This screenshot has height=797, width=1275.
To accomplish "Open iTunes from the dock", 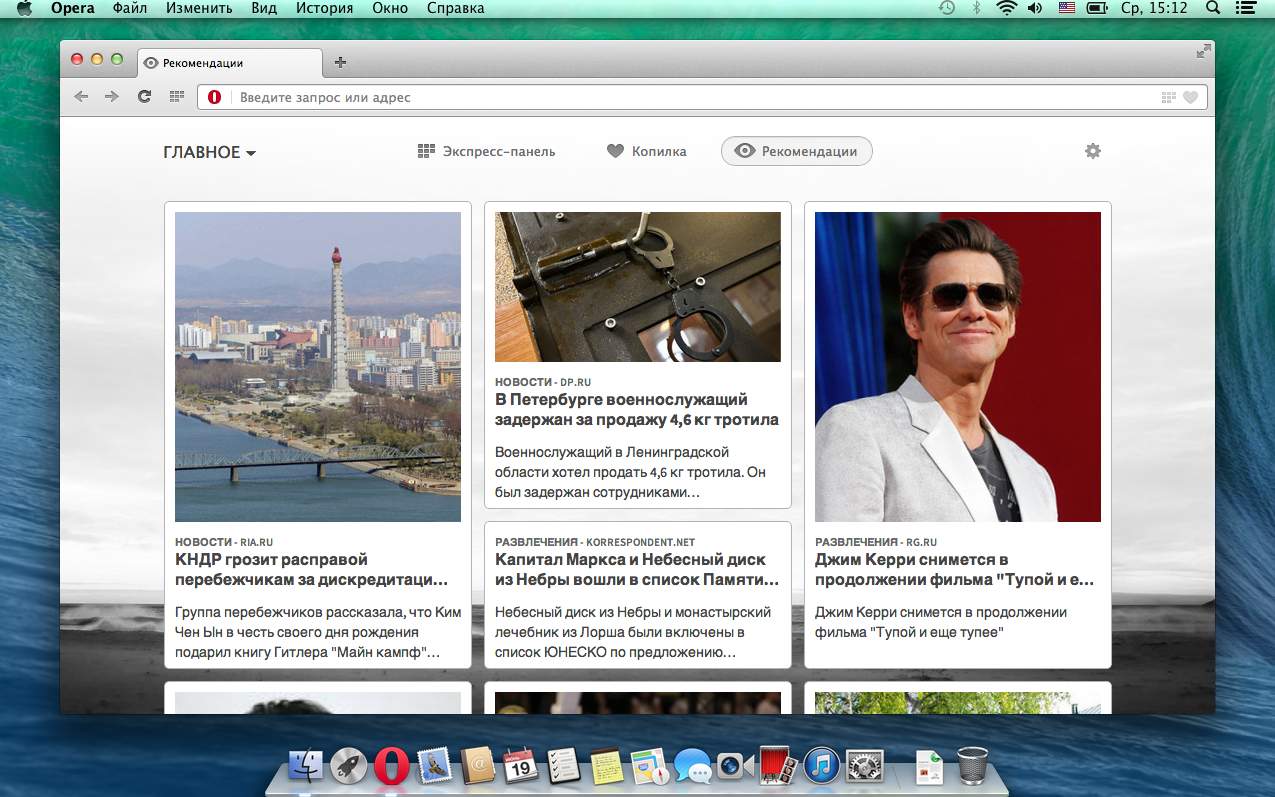I will point(821,767).
